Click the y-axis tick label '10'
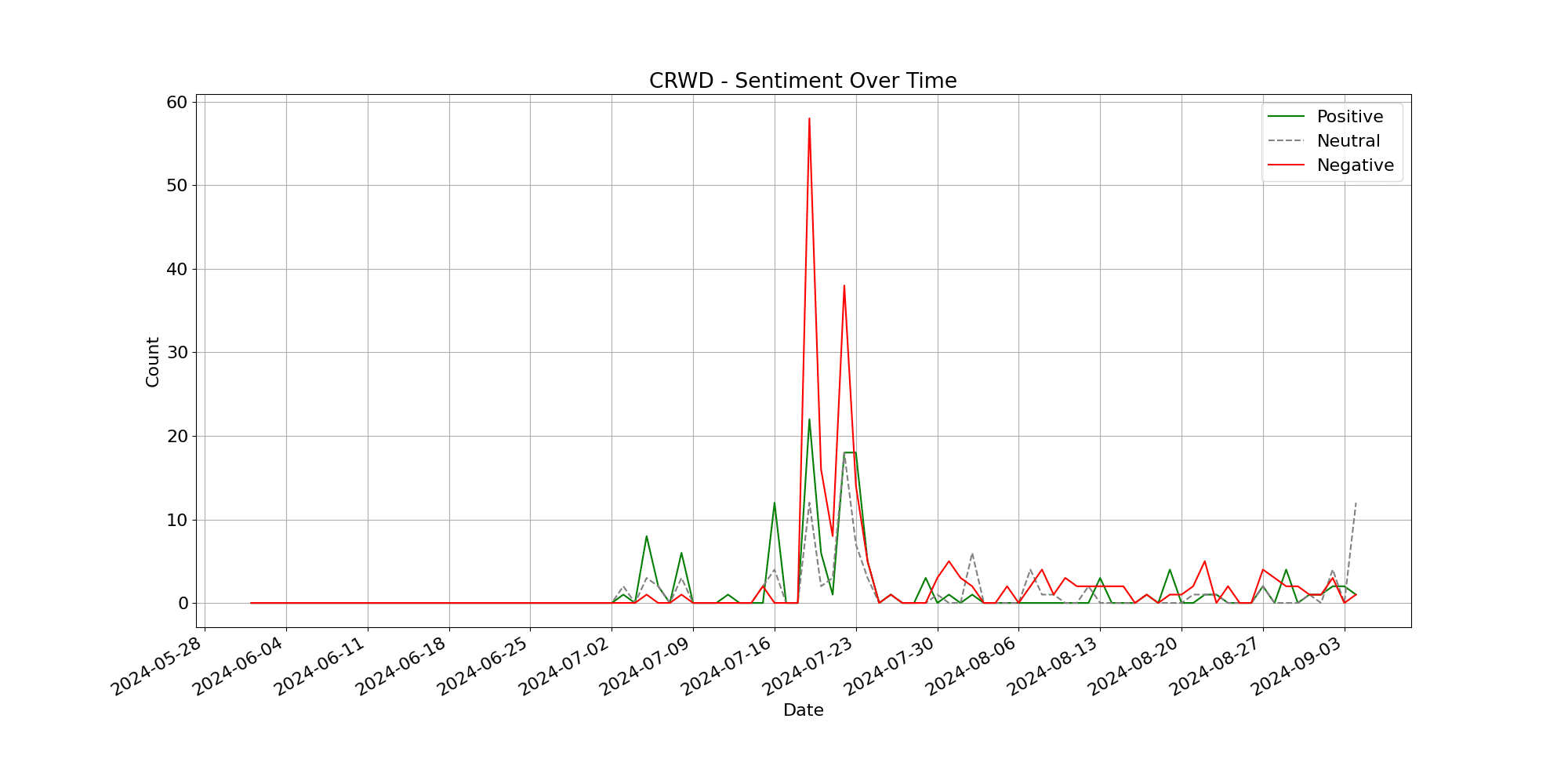The width and height of the screenshot is (1568, 784). (x=176, y=520)
